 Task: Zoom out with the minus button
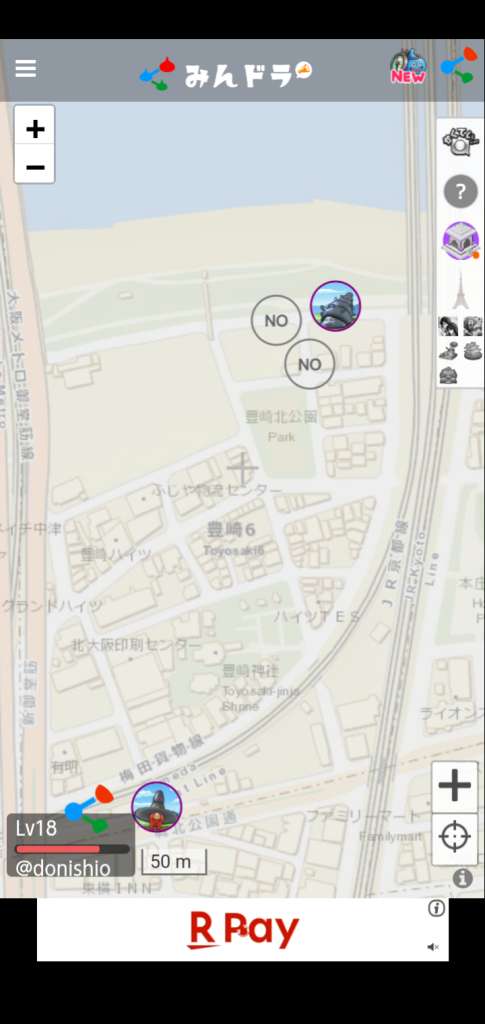(35, 167)
